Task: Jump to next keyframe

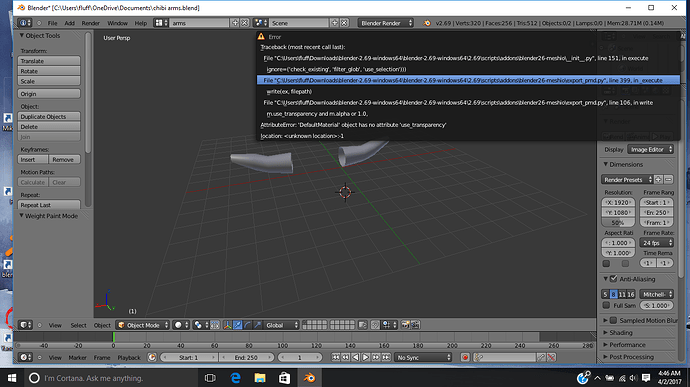Action: [x=376, y=357]
